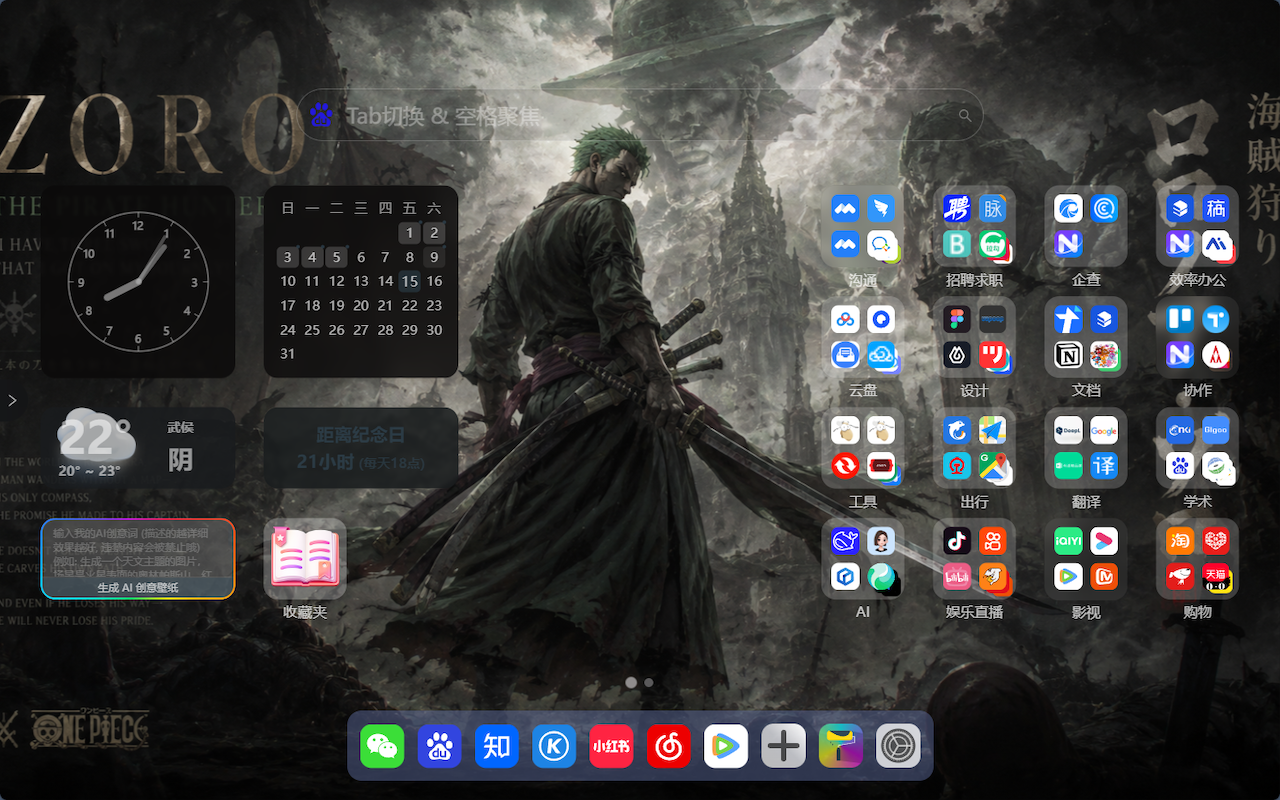Open the 工具 folder
Image resolution: width=1280 pixels, height=800 pixels.
pyautogui.click(x=863, y=448)
